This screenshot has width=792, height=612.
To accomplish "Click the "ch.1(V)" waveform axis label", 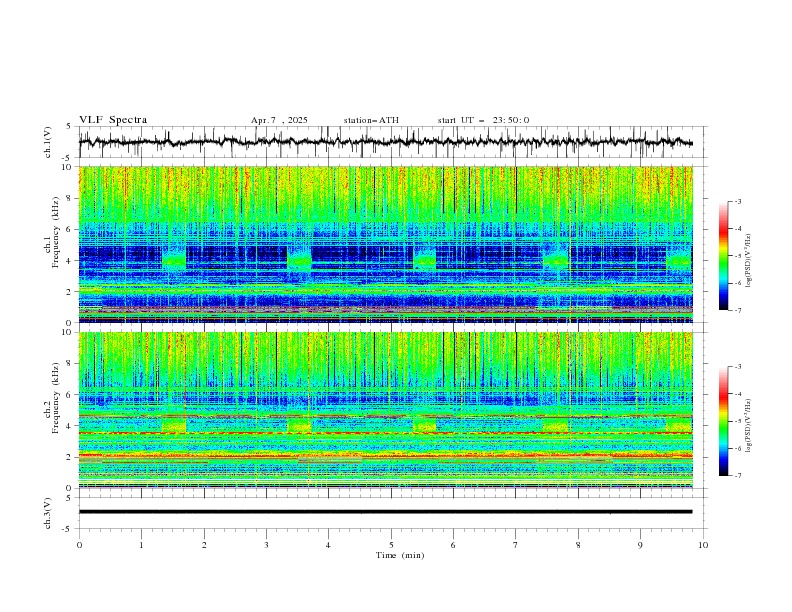I will (48, 142).
